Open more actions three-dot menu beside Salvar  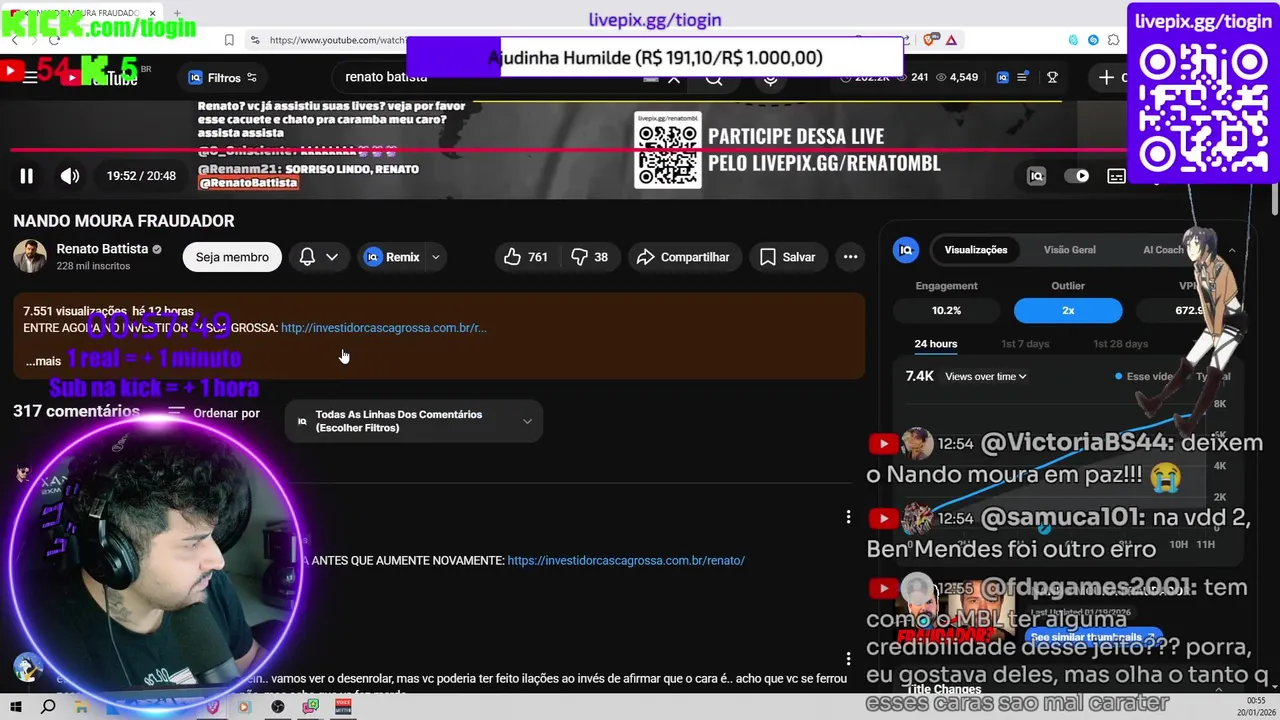[x=850, y=257]
